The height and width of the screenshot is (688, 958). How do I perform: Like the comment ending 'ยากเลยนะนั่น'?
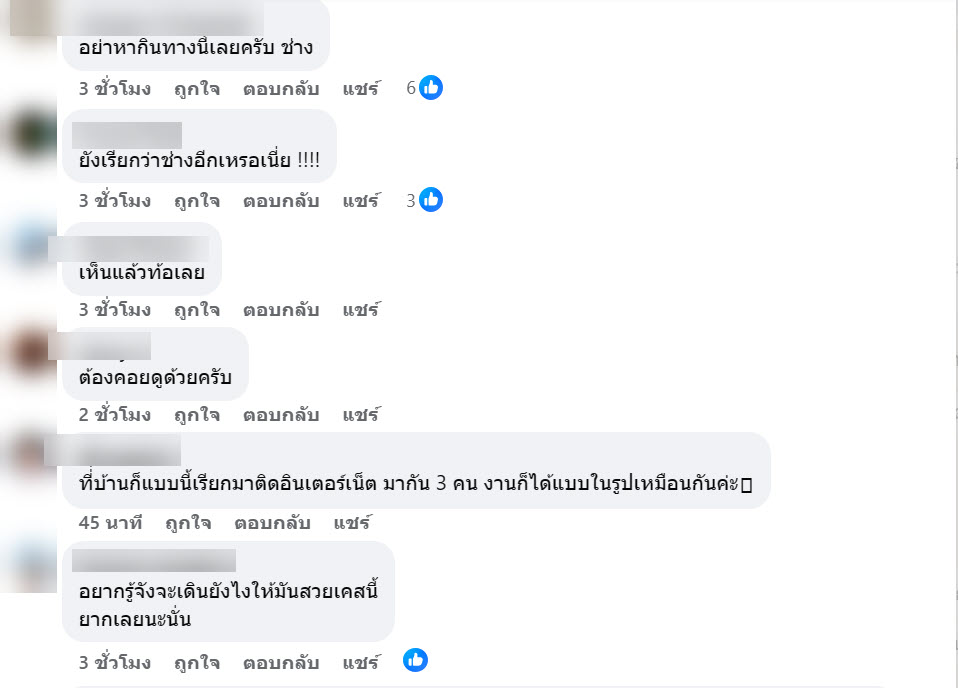pos(197,662)
